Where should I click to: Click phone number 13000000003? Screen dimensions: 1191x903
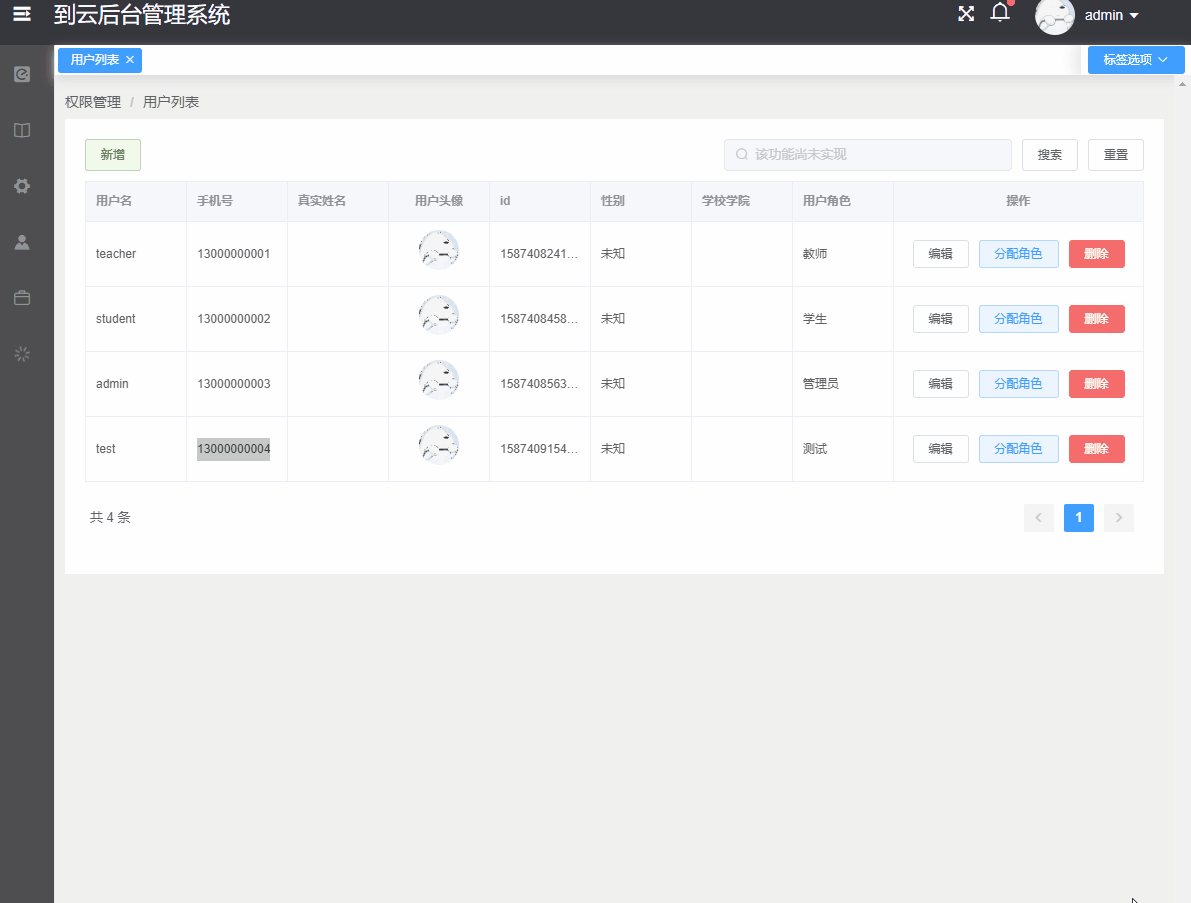[x=234, y=384]
